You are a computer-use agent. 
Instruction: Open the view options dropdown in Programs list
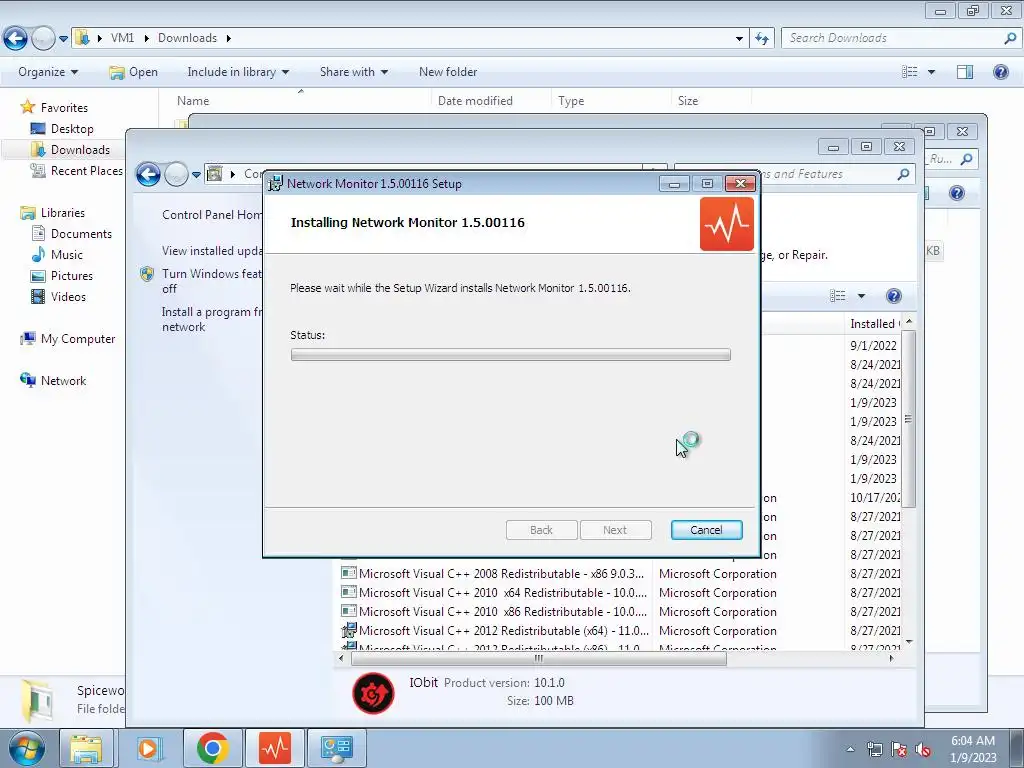click(x=861, y=296)
